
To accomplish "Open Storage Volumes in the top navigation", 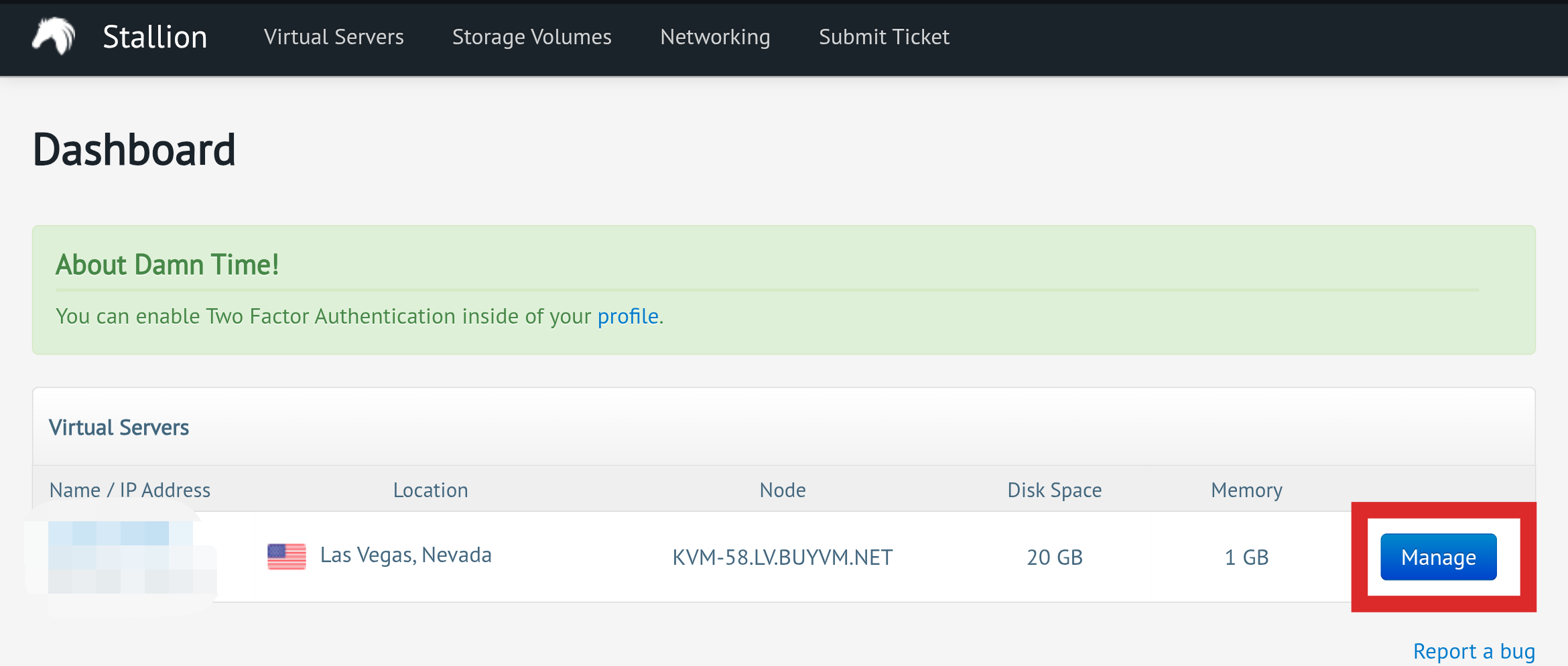I will pyautogui.click(x=531, y=37).
